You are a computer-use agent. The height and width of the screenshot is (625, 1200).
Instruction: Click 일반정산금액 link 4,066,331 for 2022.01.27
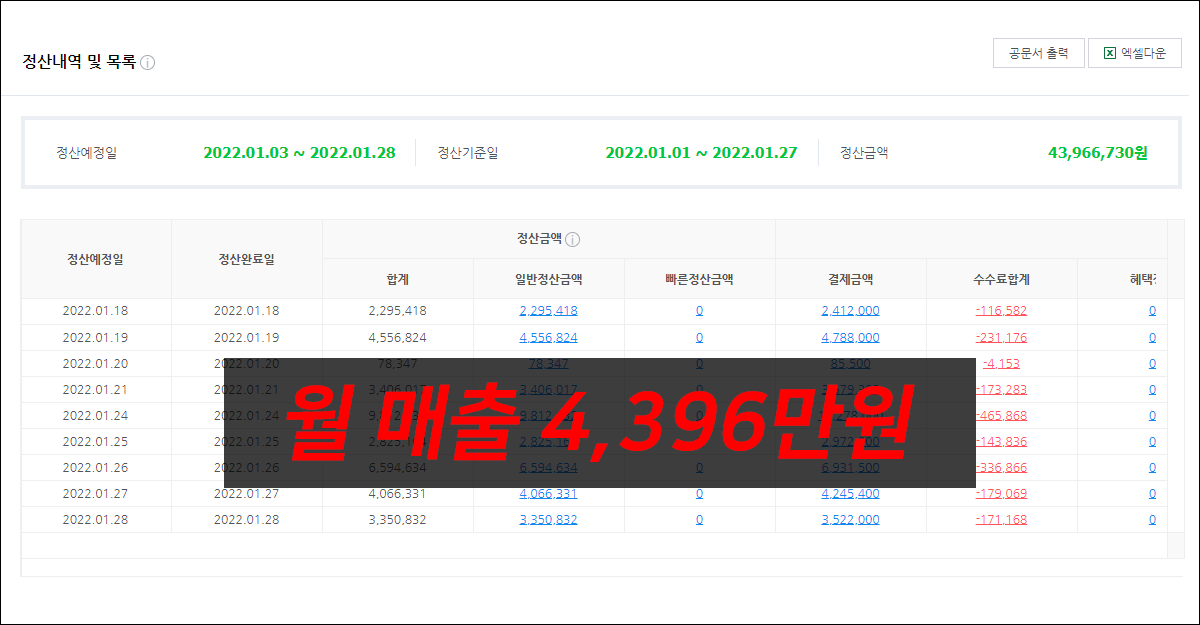tap(548, 493)
